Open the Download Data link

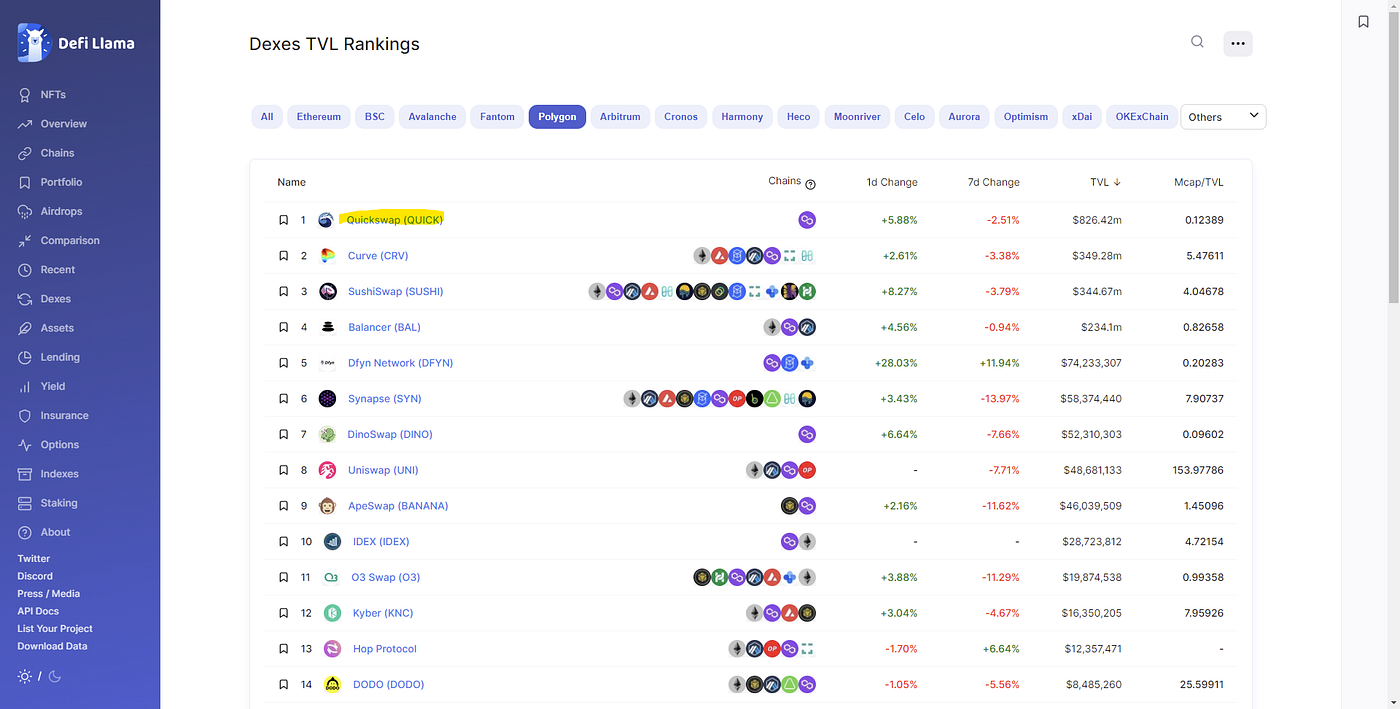pos(52,646)
